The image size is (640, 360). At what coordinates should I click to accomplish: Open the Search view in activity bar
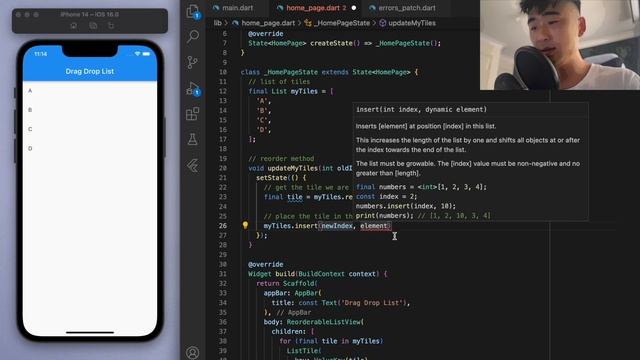(x=193, y=36)
